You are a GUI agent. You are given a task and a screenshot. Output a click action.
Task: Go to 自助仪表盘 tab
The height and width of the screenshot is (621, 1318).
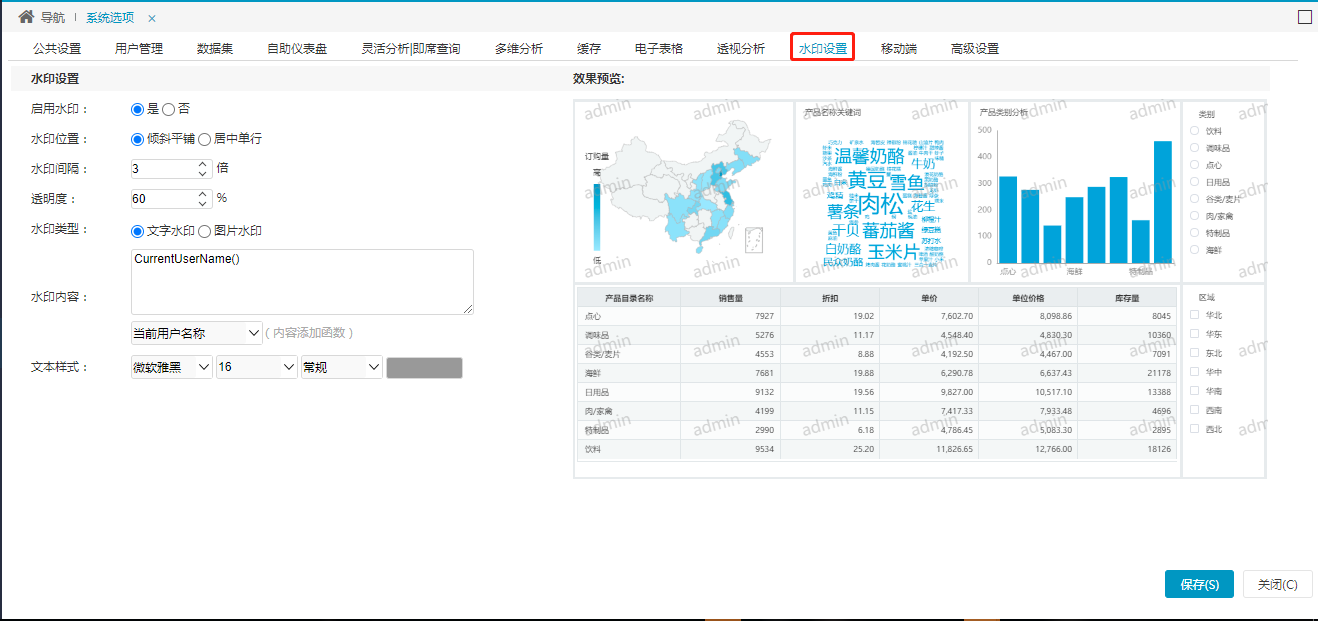[x=297, y=48]
